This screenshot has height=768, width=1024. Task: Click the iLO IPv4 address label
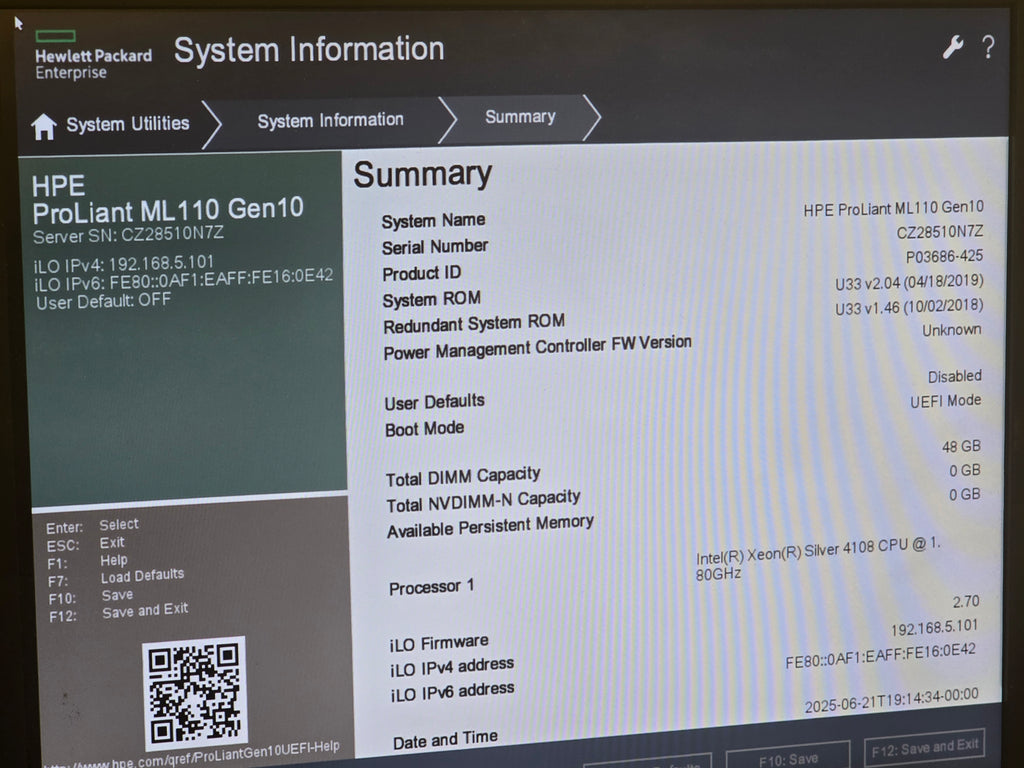coord(452,667)
